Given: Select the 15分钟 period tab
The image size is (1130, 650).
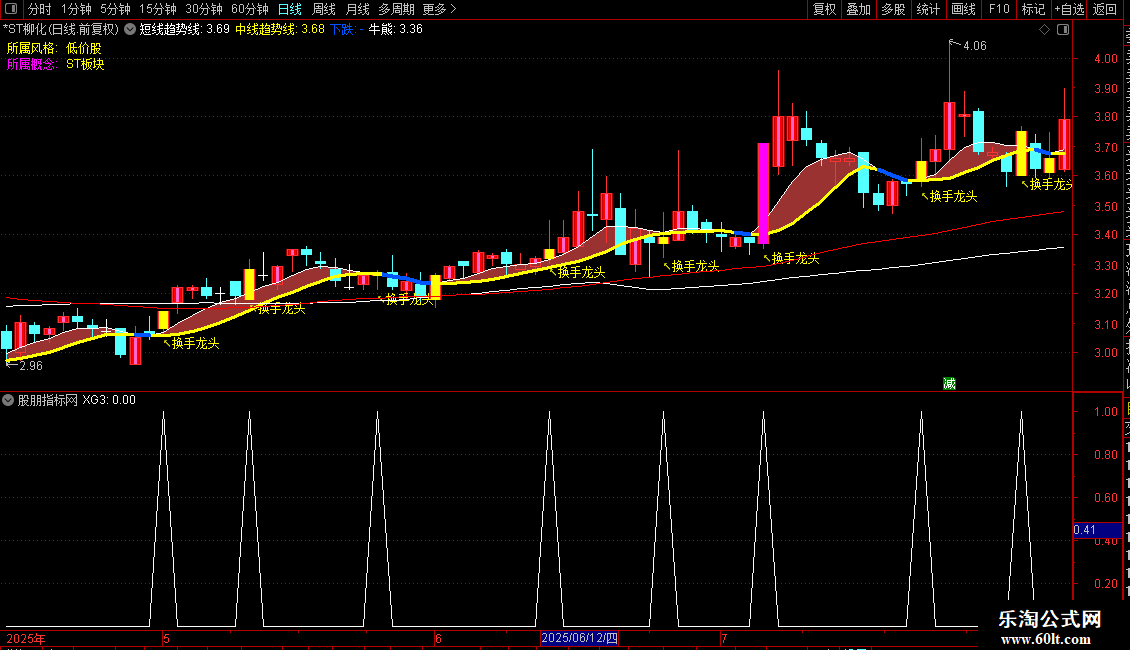Looking at the screenshot, I should 158,9.
